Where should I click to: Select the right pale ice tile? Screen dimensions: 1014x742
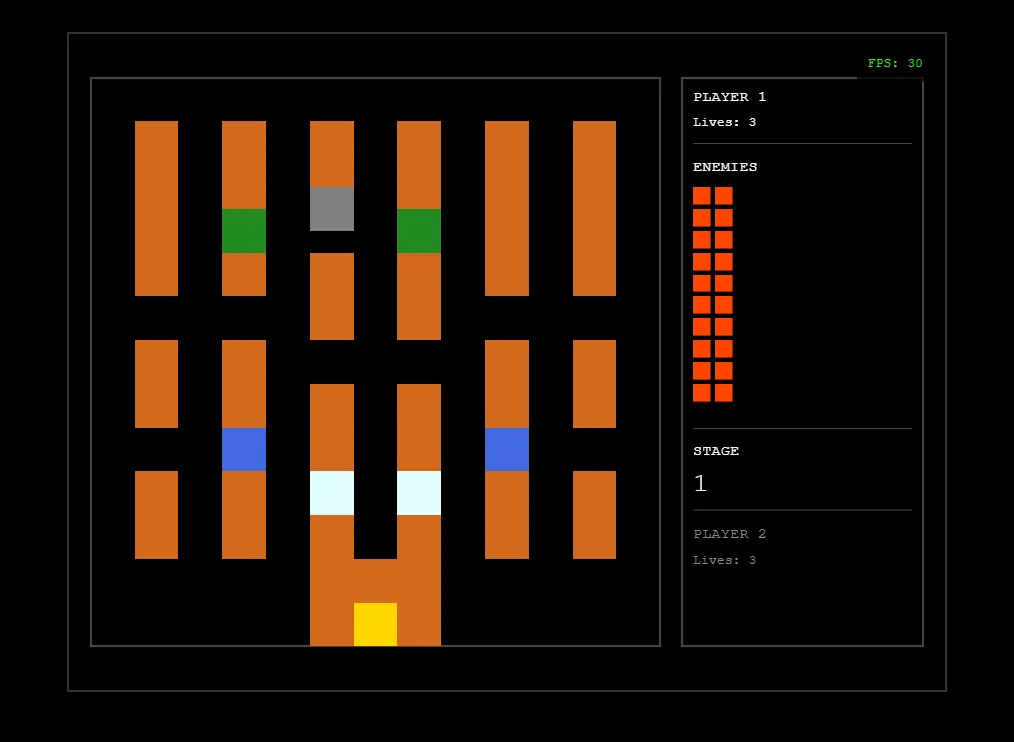click(419, 493)
